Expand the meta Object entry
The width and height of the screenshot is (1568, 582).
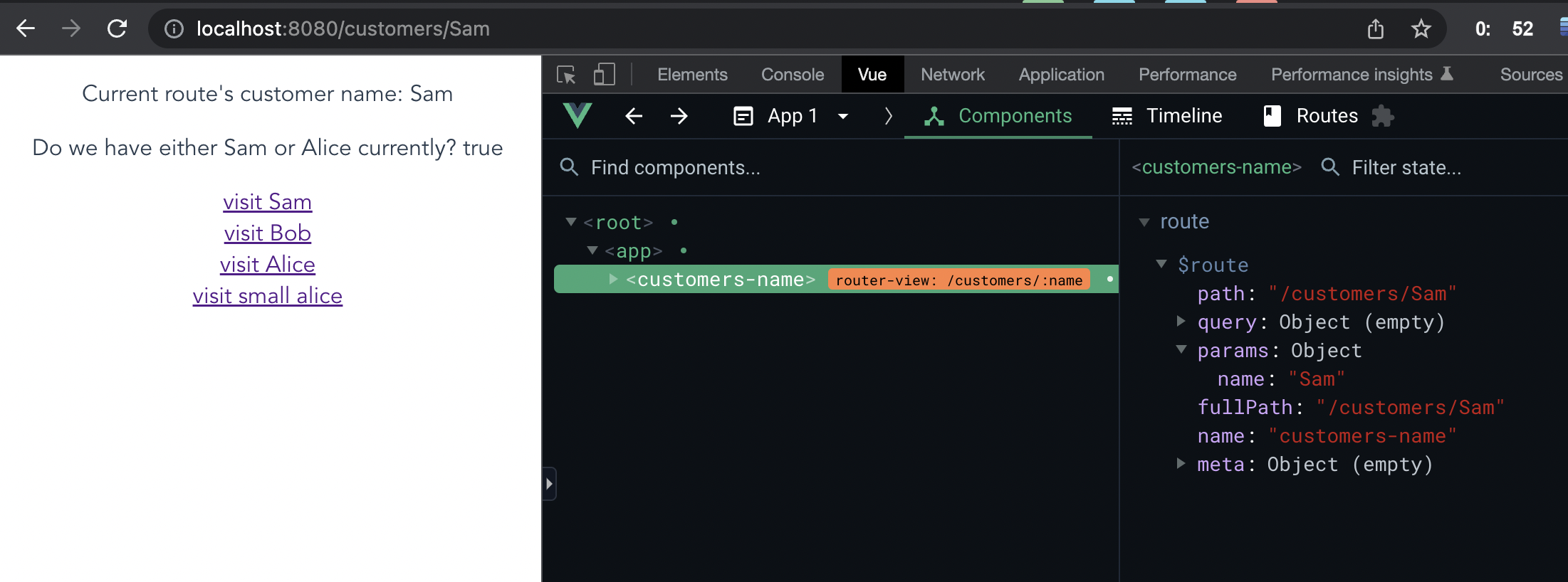tap(1181, 463)
